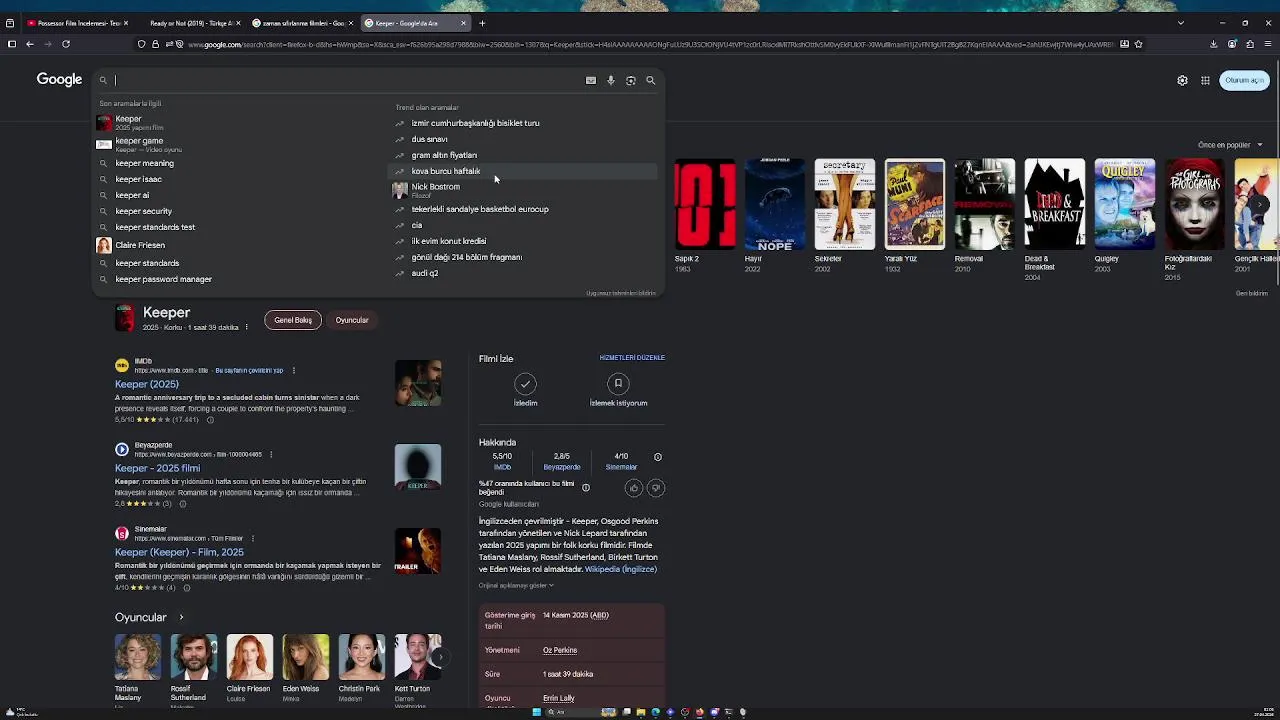Select the 'keeper password manager' suggestion
Screen dimensions: 1280x720
click(x=164, y=279)
